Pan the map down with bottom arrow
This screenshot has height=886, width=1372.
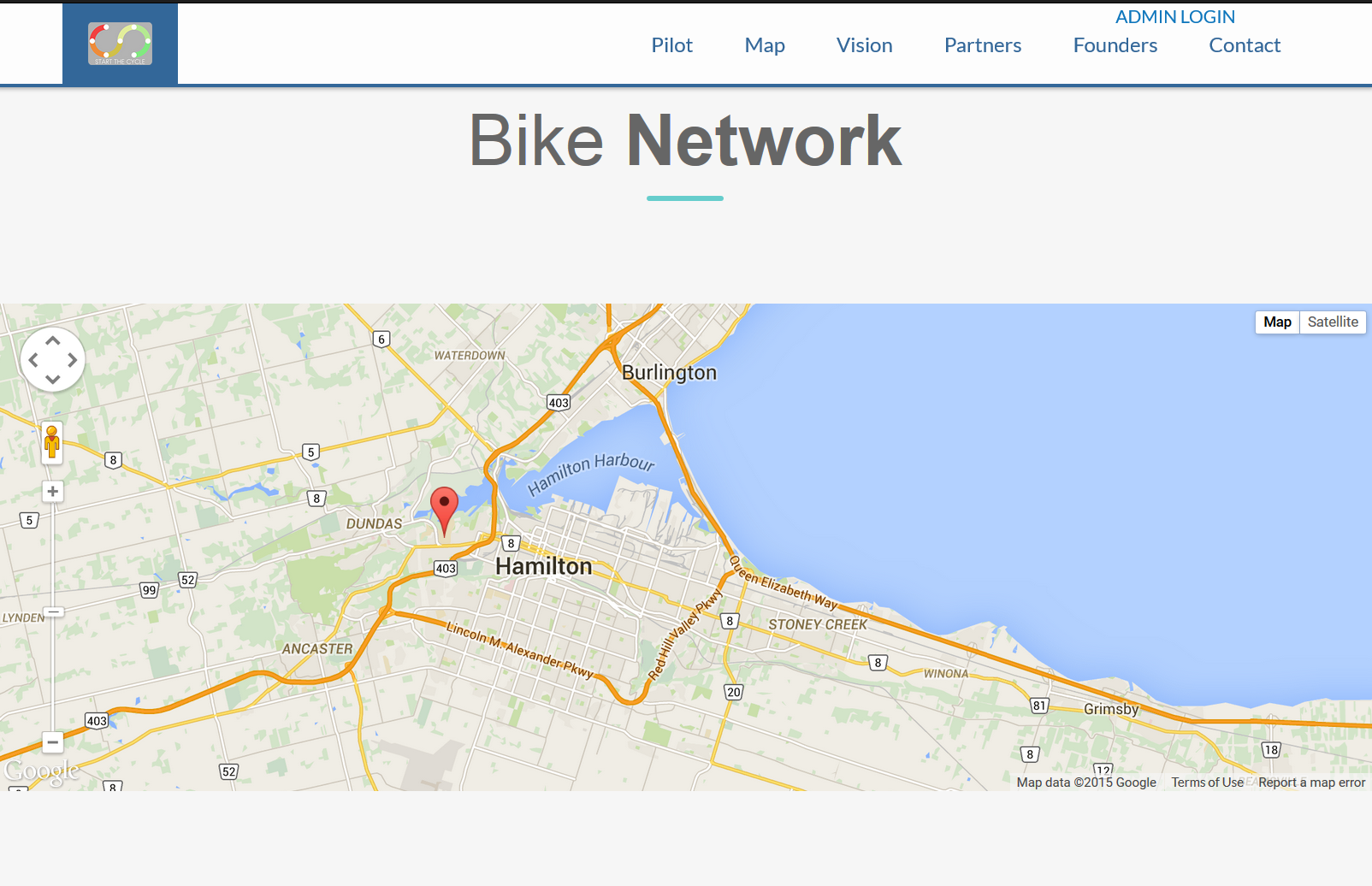pos(52,379)
